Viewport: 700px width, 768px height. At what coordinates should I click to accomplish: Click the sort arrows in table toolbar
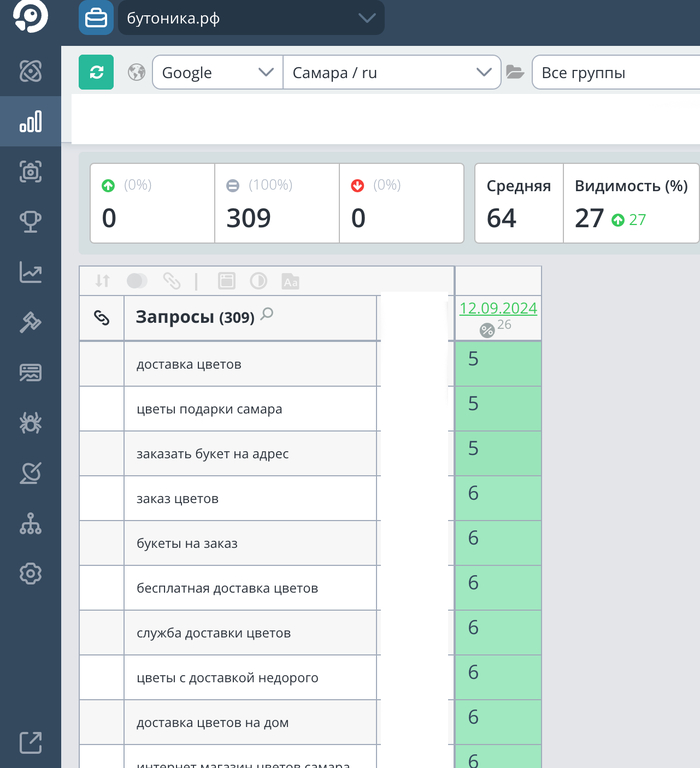coord(102,281)
